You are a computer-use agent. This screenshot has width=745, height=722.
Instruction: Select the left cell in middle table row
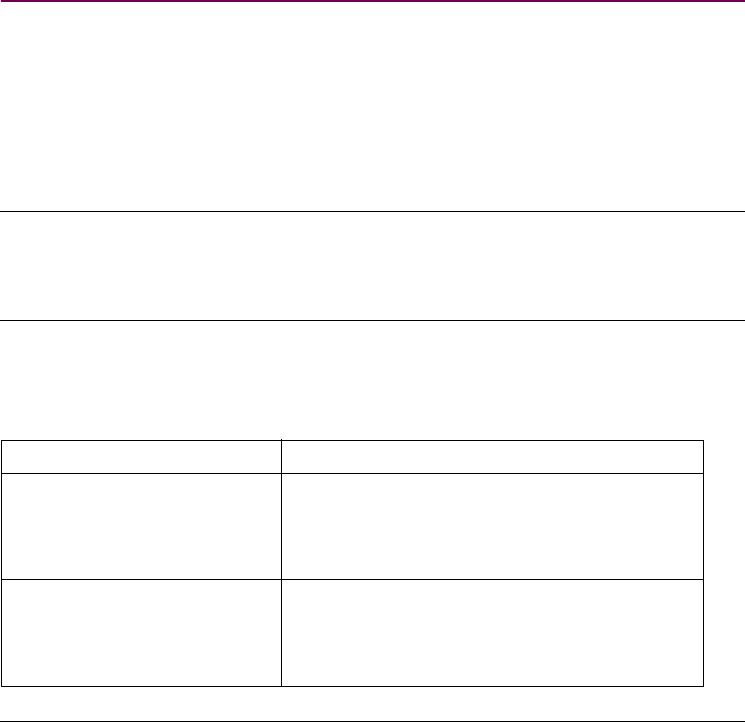pyautogui.click(x=141, y=525)
